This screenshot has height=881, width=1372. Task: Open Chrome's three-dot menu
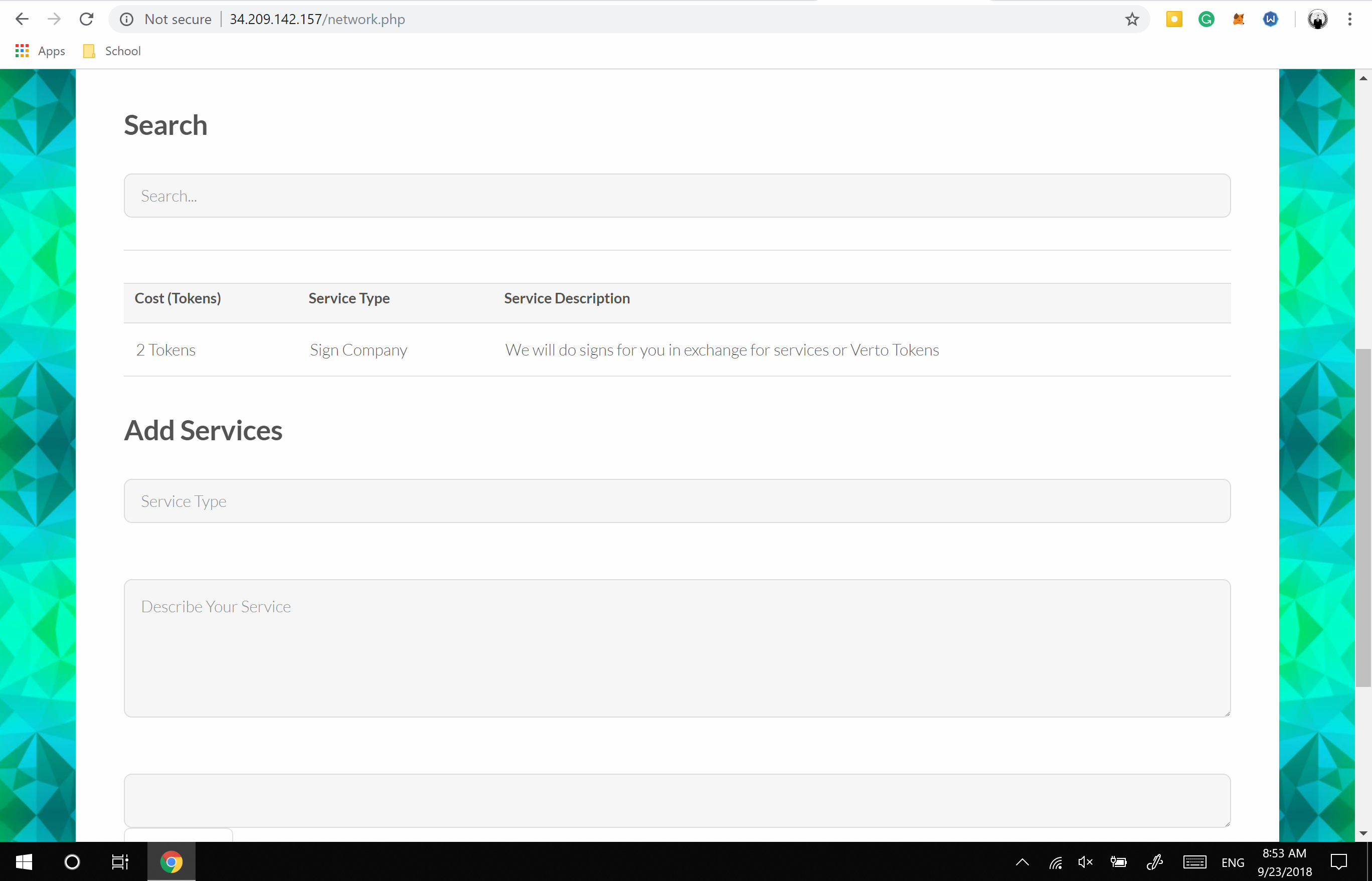point(1350,20)
